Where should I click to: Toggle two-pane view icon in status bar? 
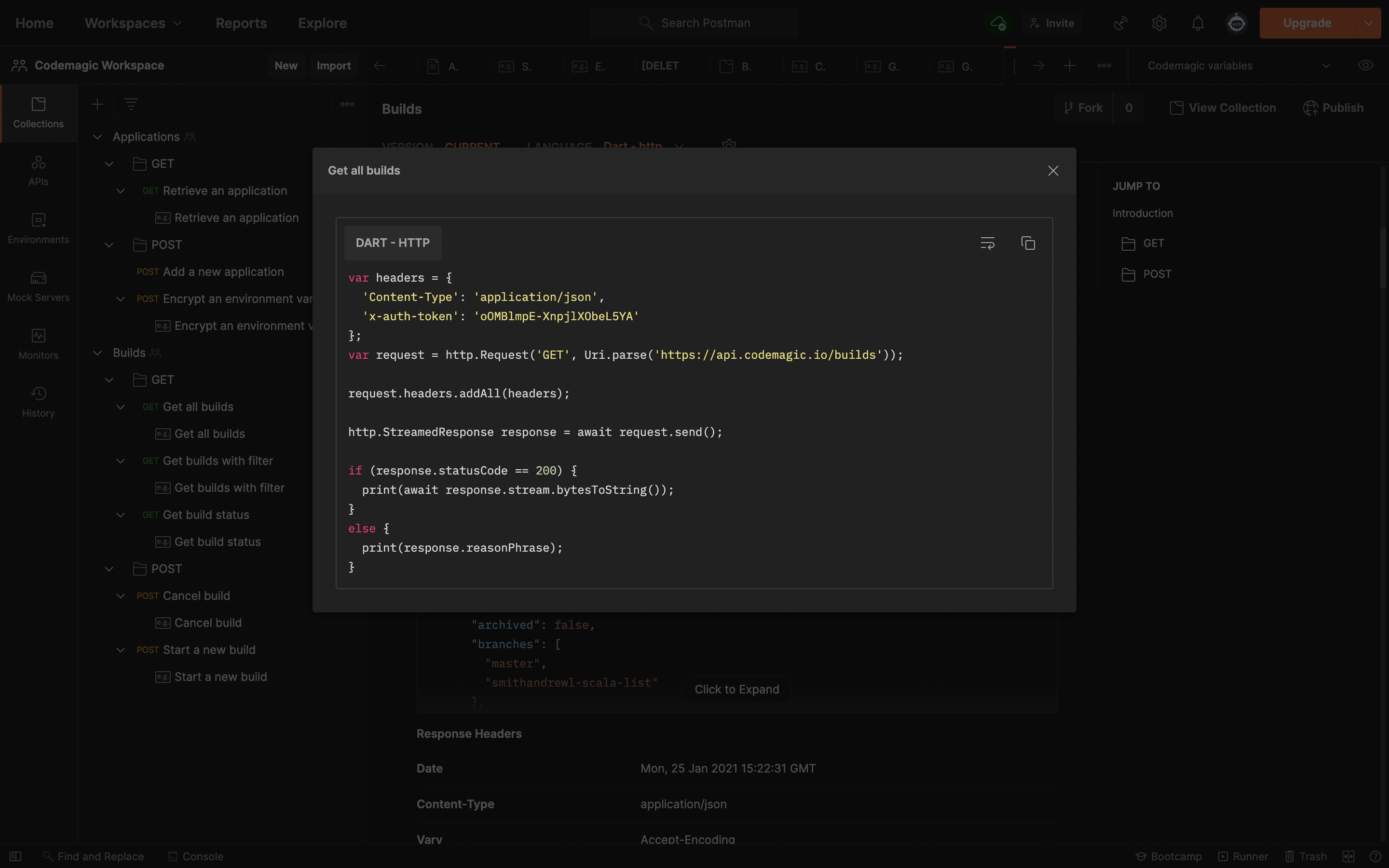1348,856
